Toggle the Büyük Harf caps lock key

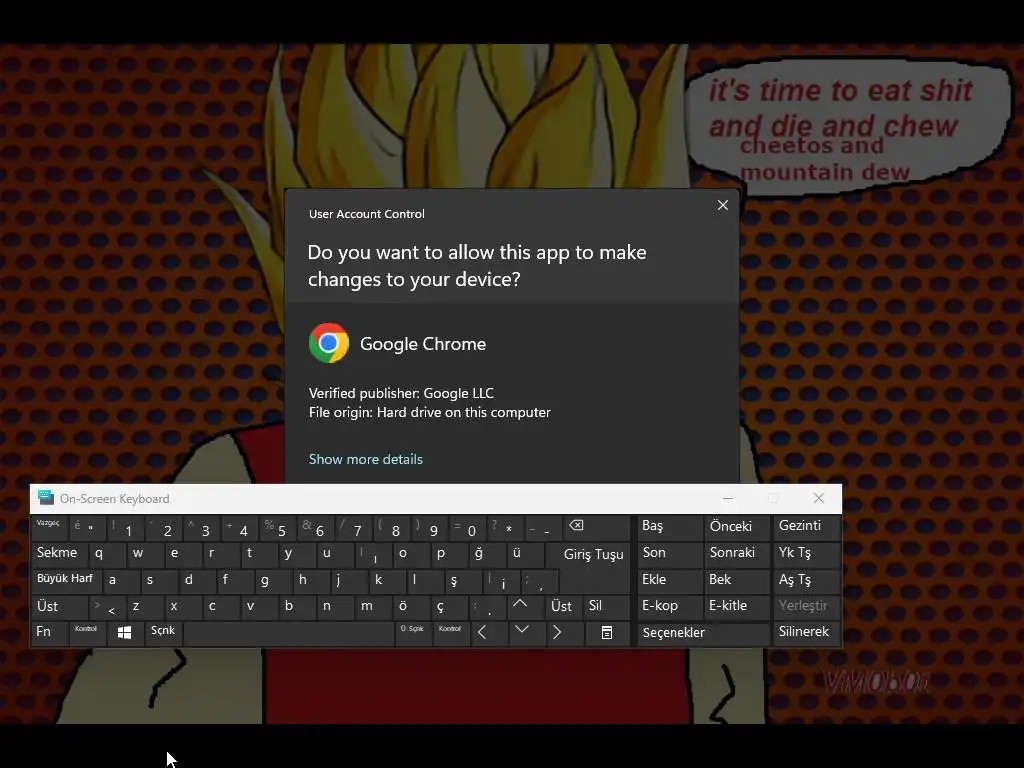(65, 579)
